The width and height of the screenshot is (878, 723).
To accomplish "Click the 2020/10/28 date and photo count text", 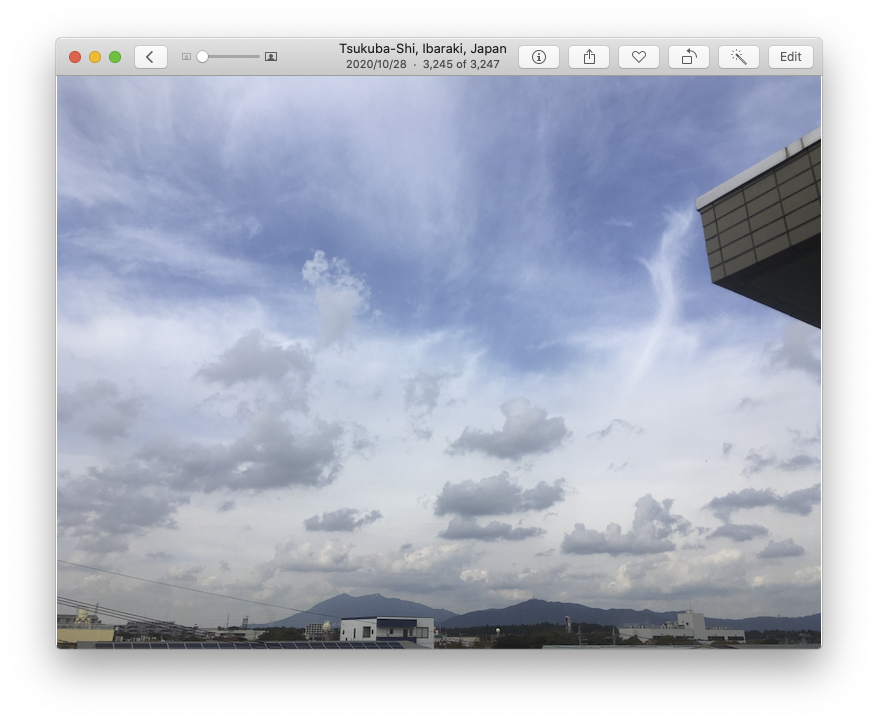I will 422,64.
